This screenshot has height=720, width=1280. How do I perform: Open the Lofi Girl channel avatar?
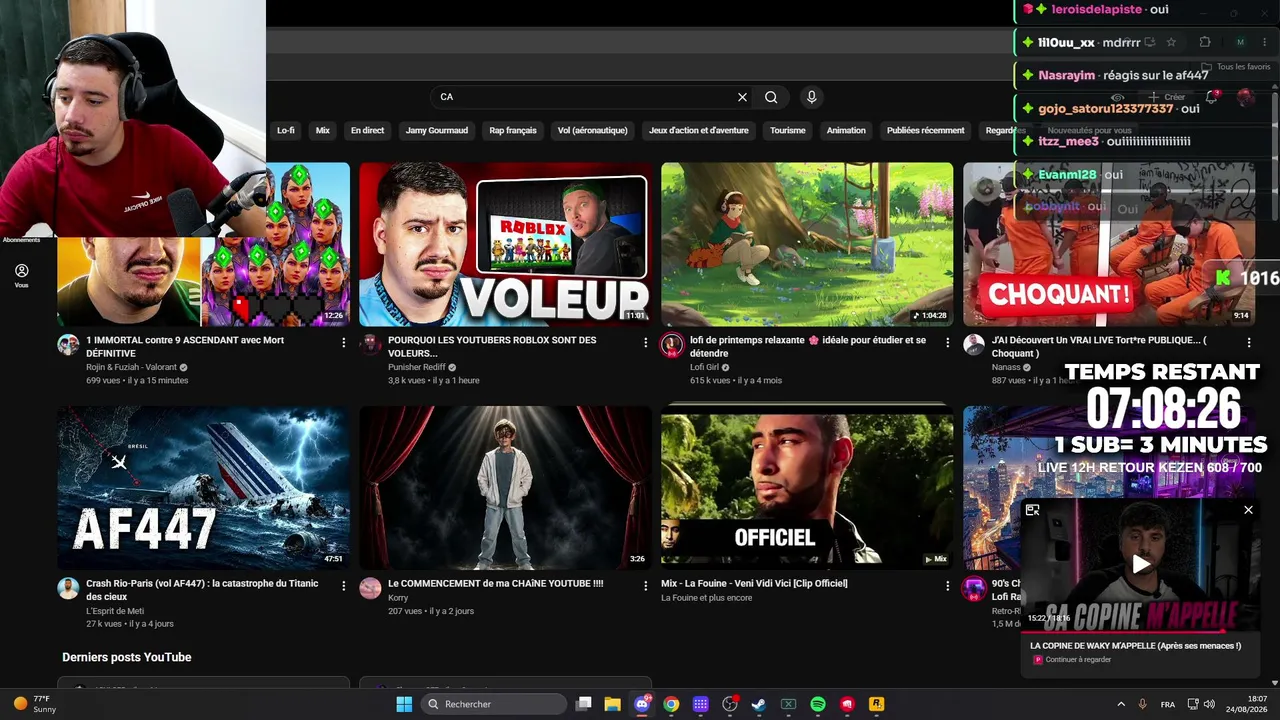point(672,345)
